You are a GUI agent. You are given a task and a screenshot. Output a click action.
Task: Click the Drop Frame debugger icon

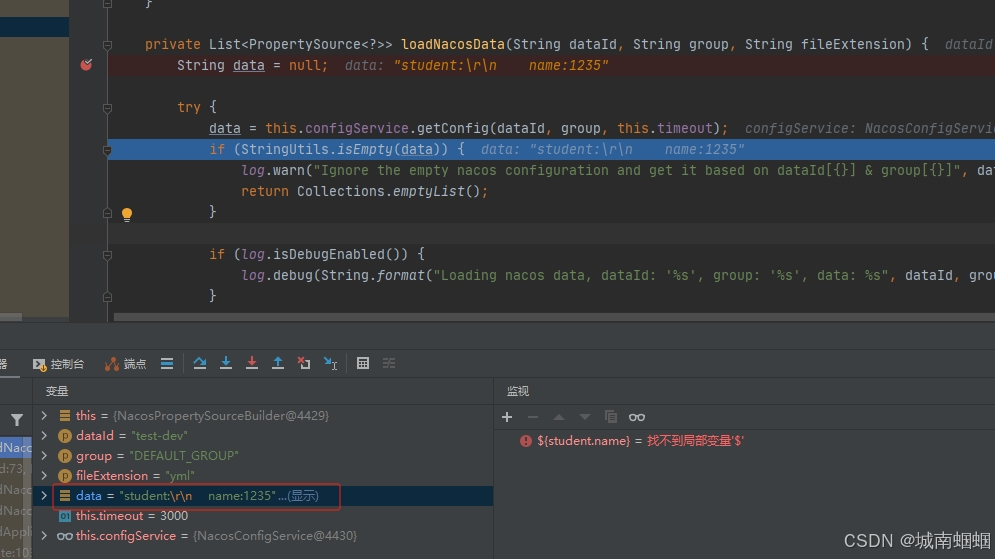pos(304,364)
